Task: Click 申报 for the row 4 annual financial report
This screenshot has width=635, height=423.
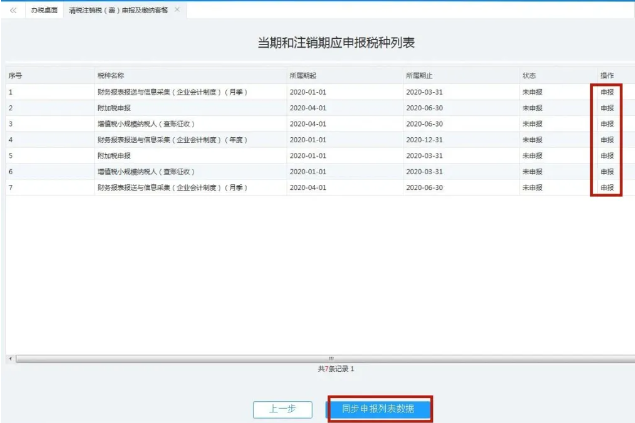Action: tap(607, 139)
